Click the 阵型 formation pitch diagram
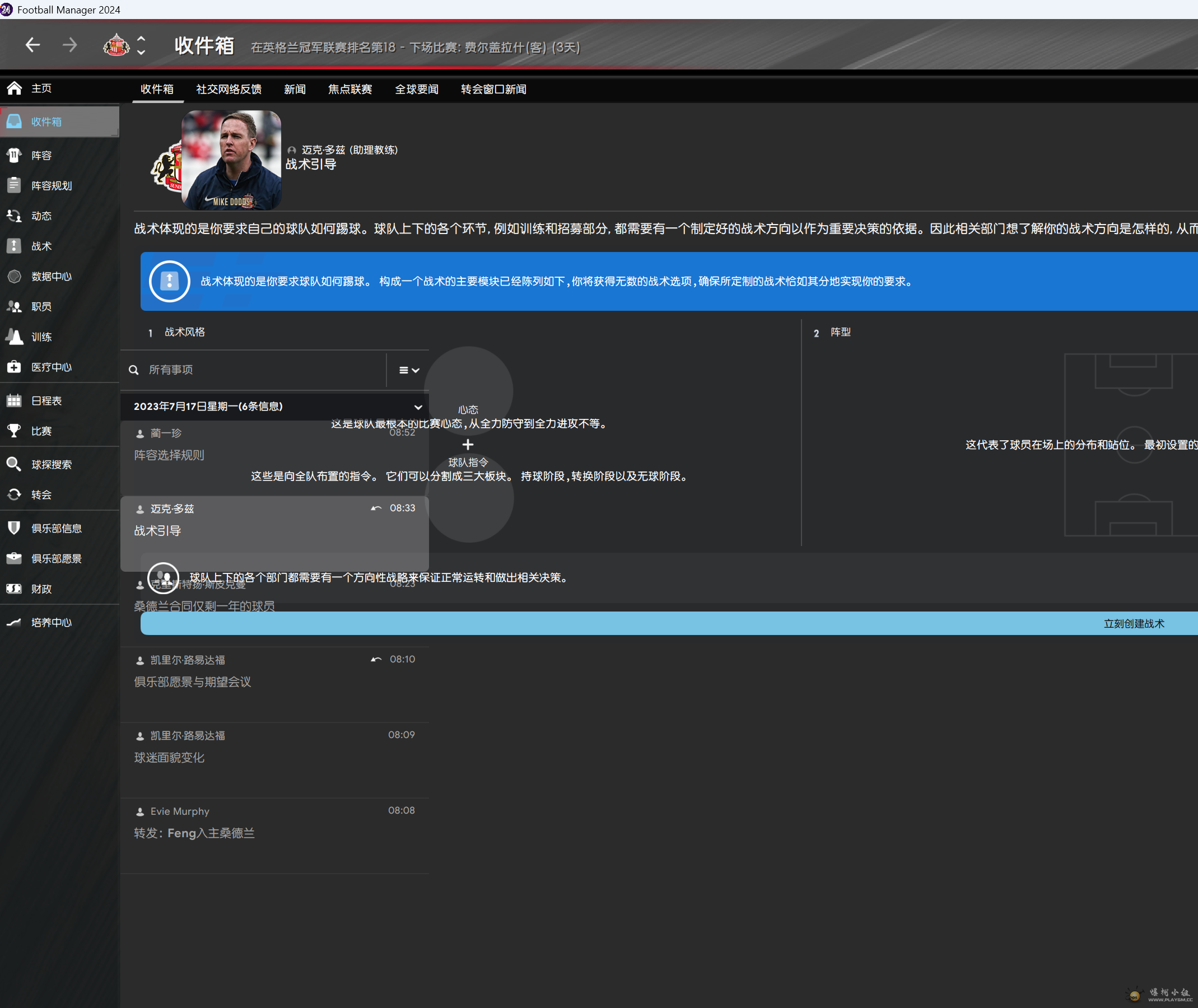Image resolution: width=1198 pixels, height=1008 pixels. (x=1131, y=445)
